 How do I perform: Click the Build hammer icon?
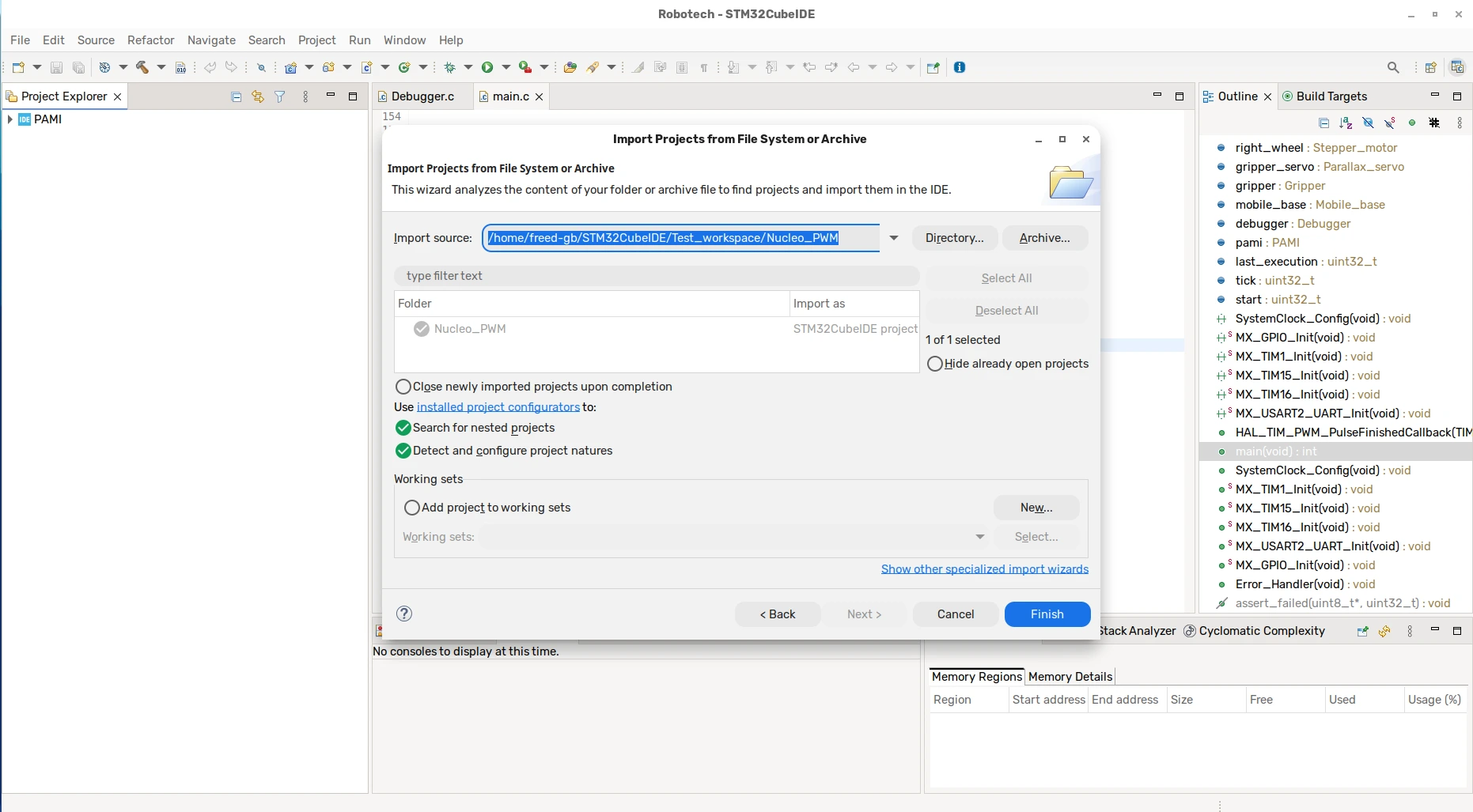point(142,67)
